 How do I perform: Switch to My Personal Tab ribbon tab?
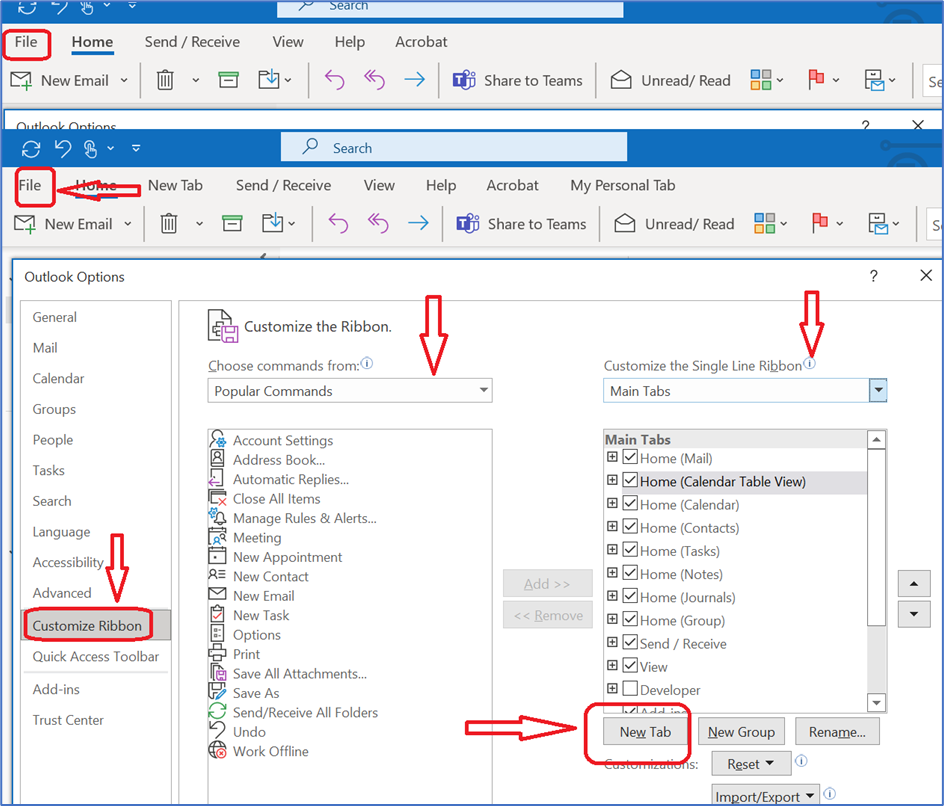pos(623,185)
